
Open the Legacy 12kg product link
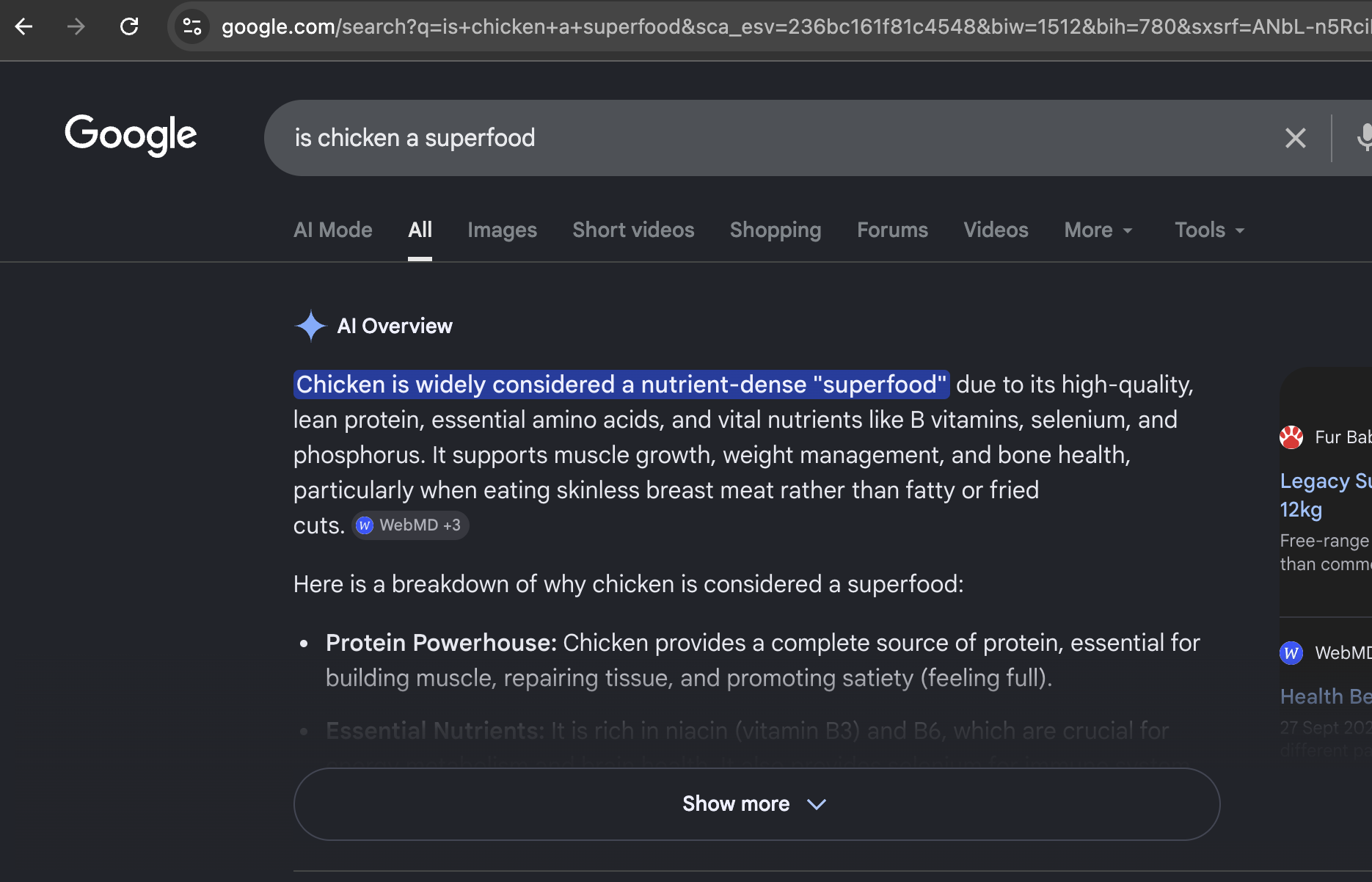click(x=1325, y=495)
